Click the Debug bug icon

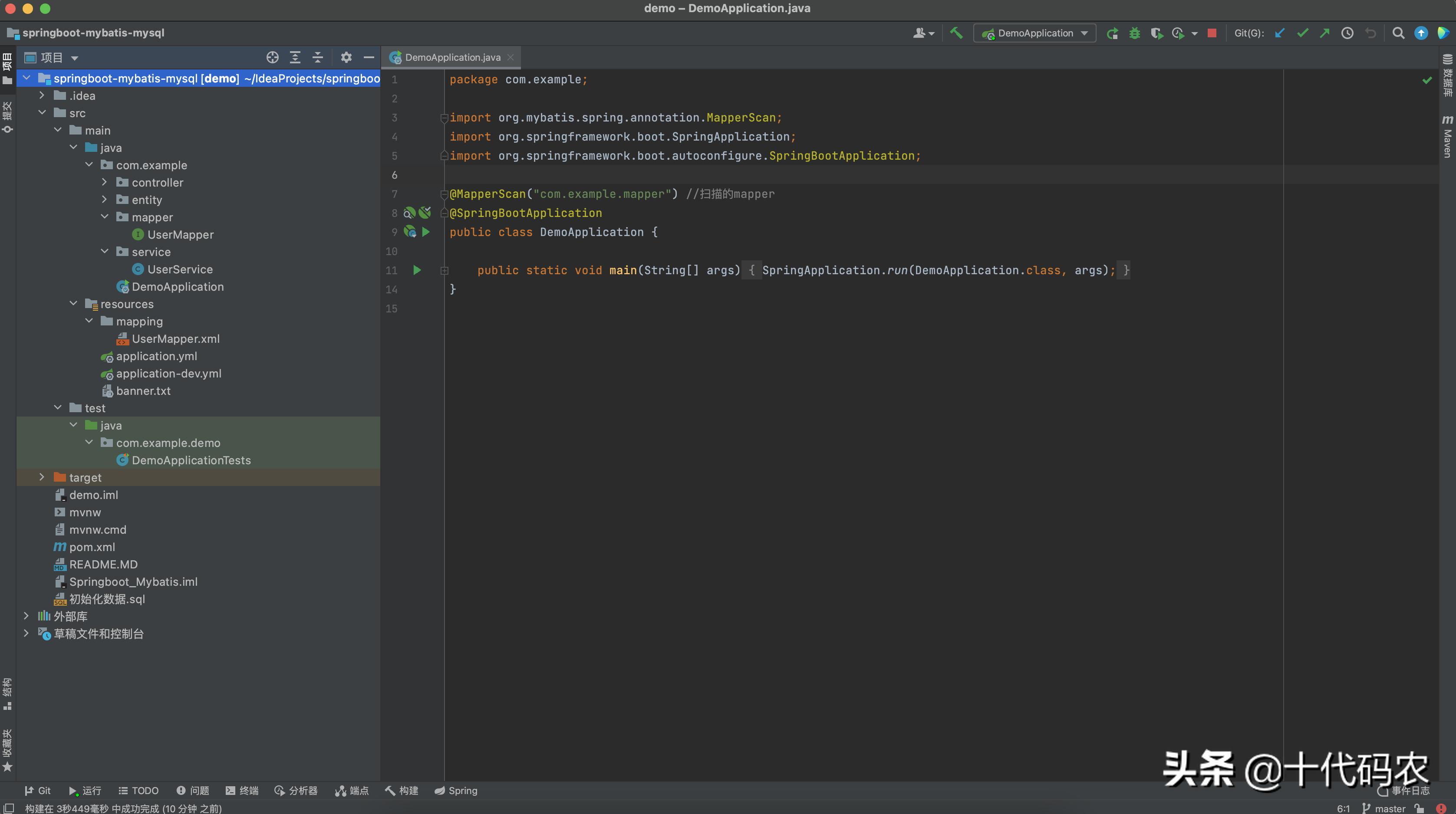click(x=1134, y=33)
